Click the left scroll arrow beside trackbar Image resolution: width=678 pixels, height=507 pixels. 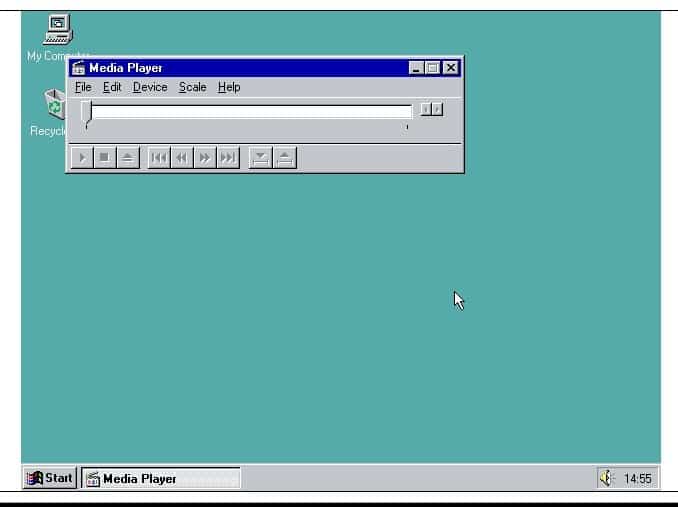pyautogui.click(x=426, y=109)
